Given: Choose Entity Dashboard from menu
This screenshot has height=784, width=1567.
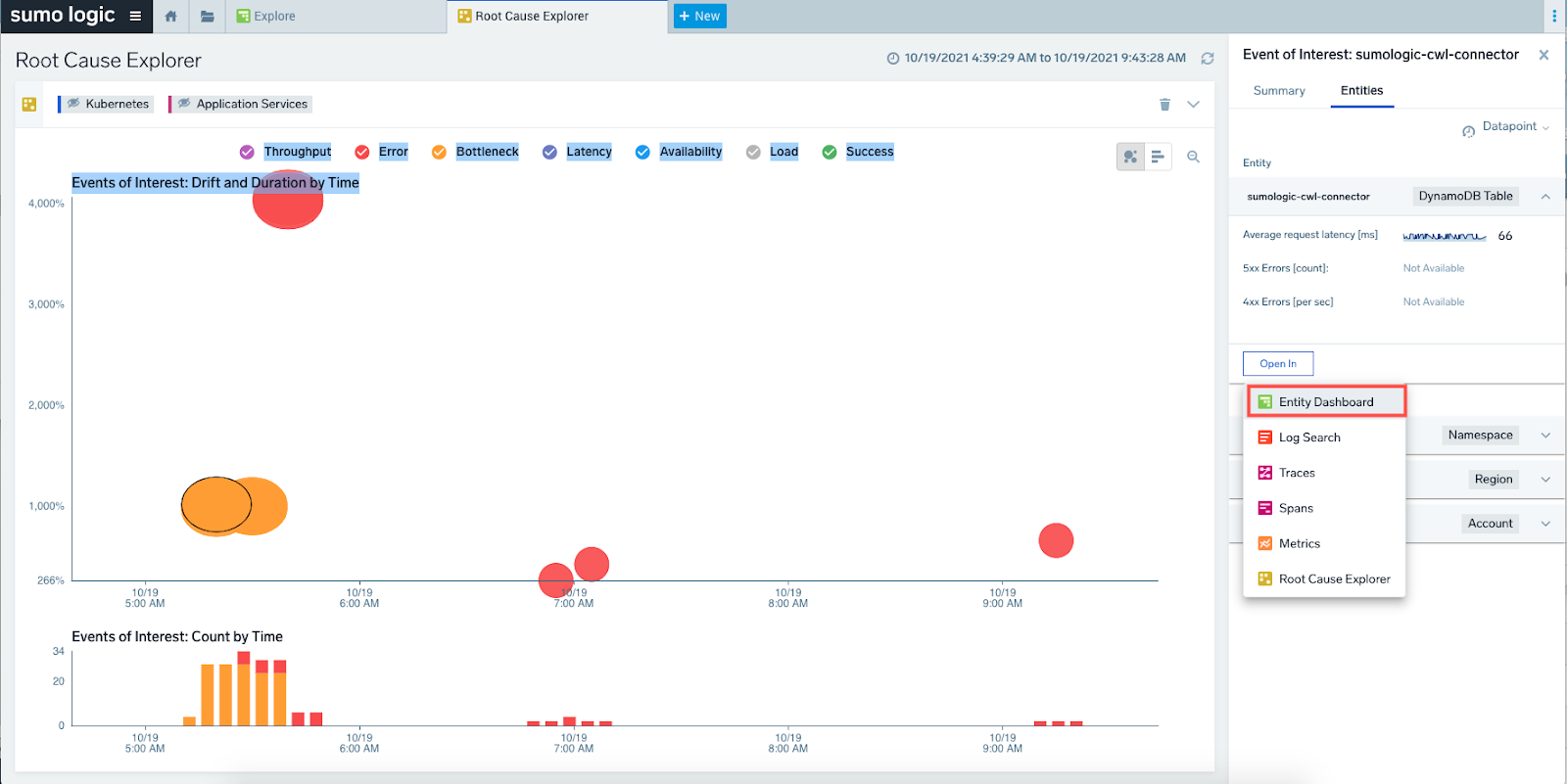Looking at the screenshot, I should 1326,401.
